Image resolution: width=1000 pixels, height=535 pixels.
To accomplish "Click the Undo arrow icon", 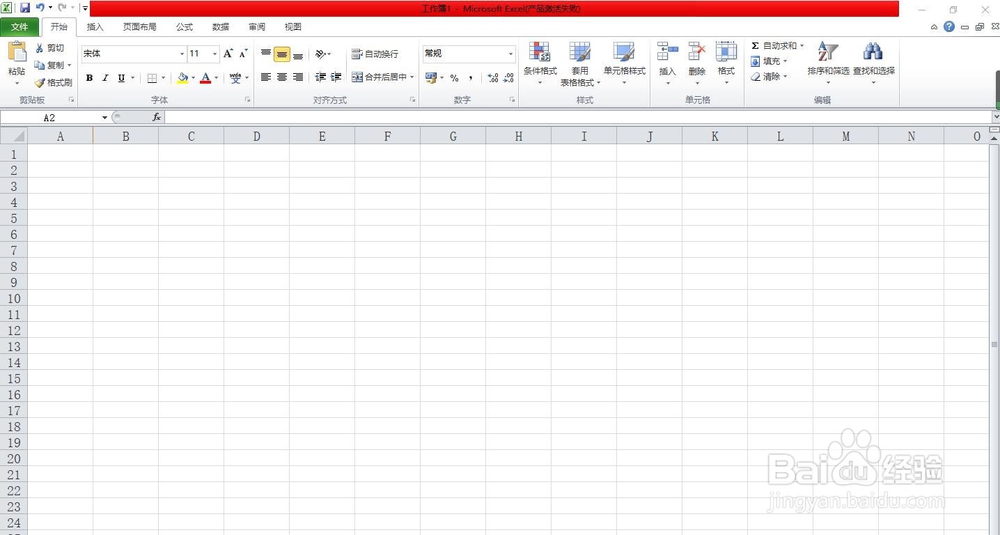I will [x=40, y=8].
